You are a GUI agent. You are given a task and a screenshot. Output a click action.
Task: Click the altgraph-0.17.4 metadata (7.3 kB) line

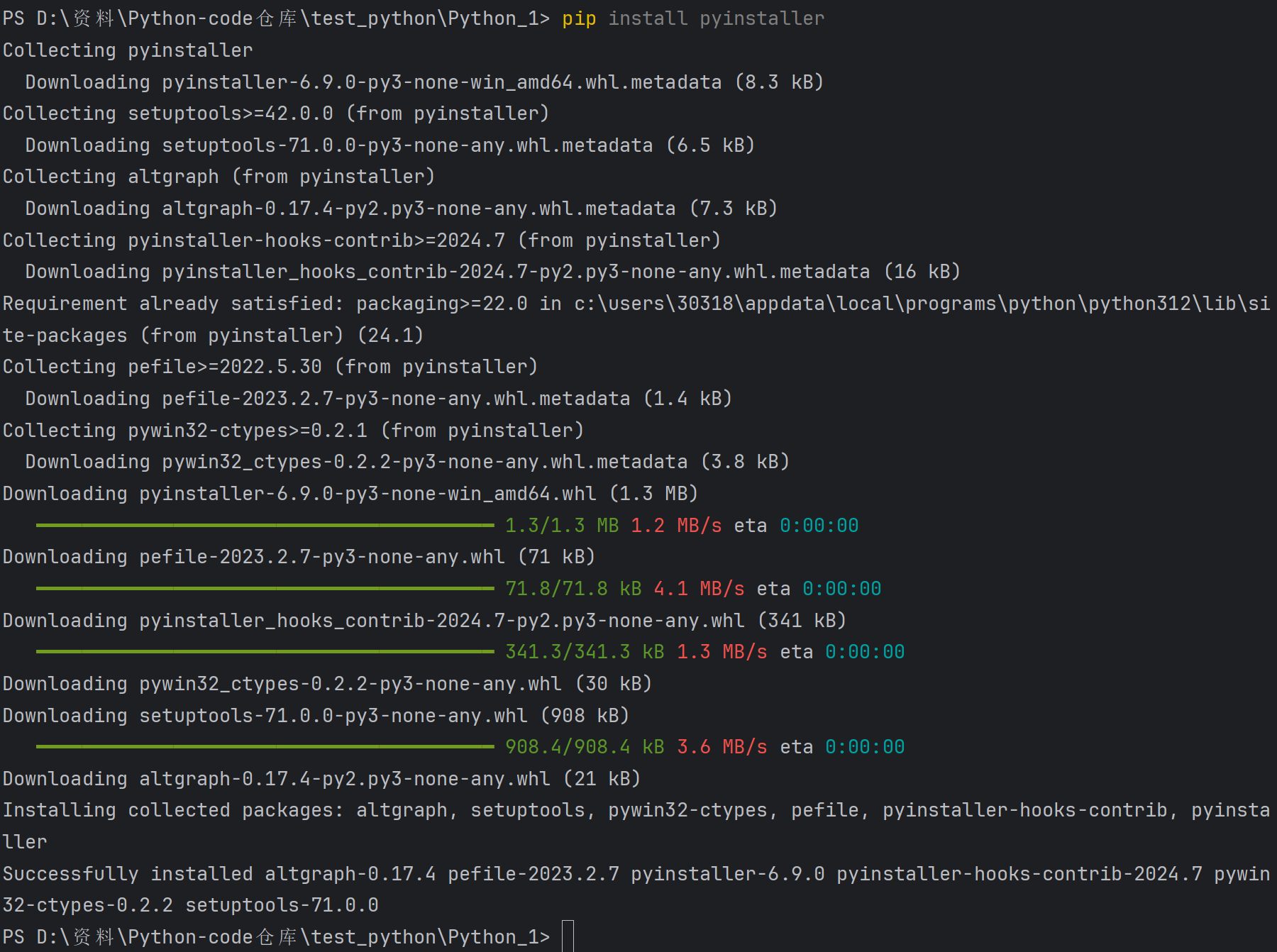402,209
